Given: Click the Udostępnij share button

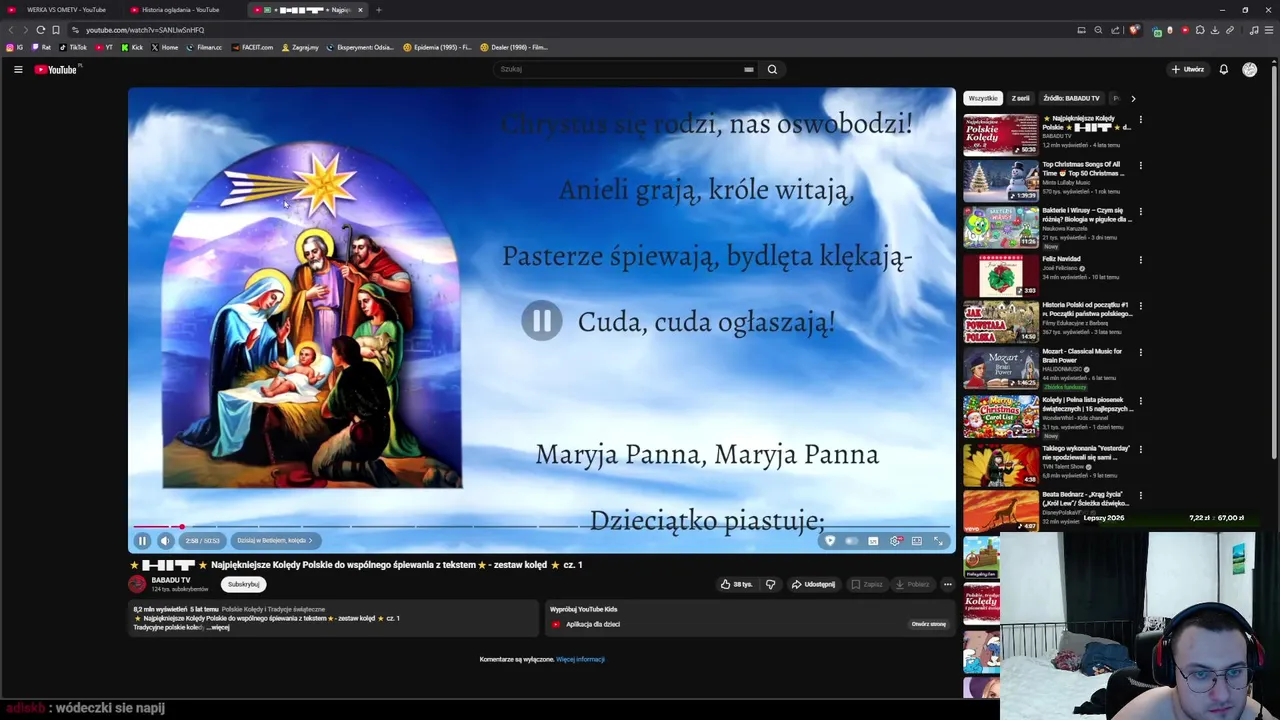Looking at the screenshot, I should click(813, 584).
